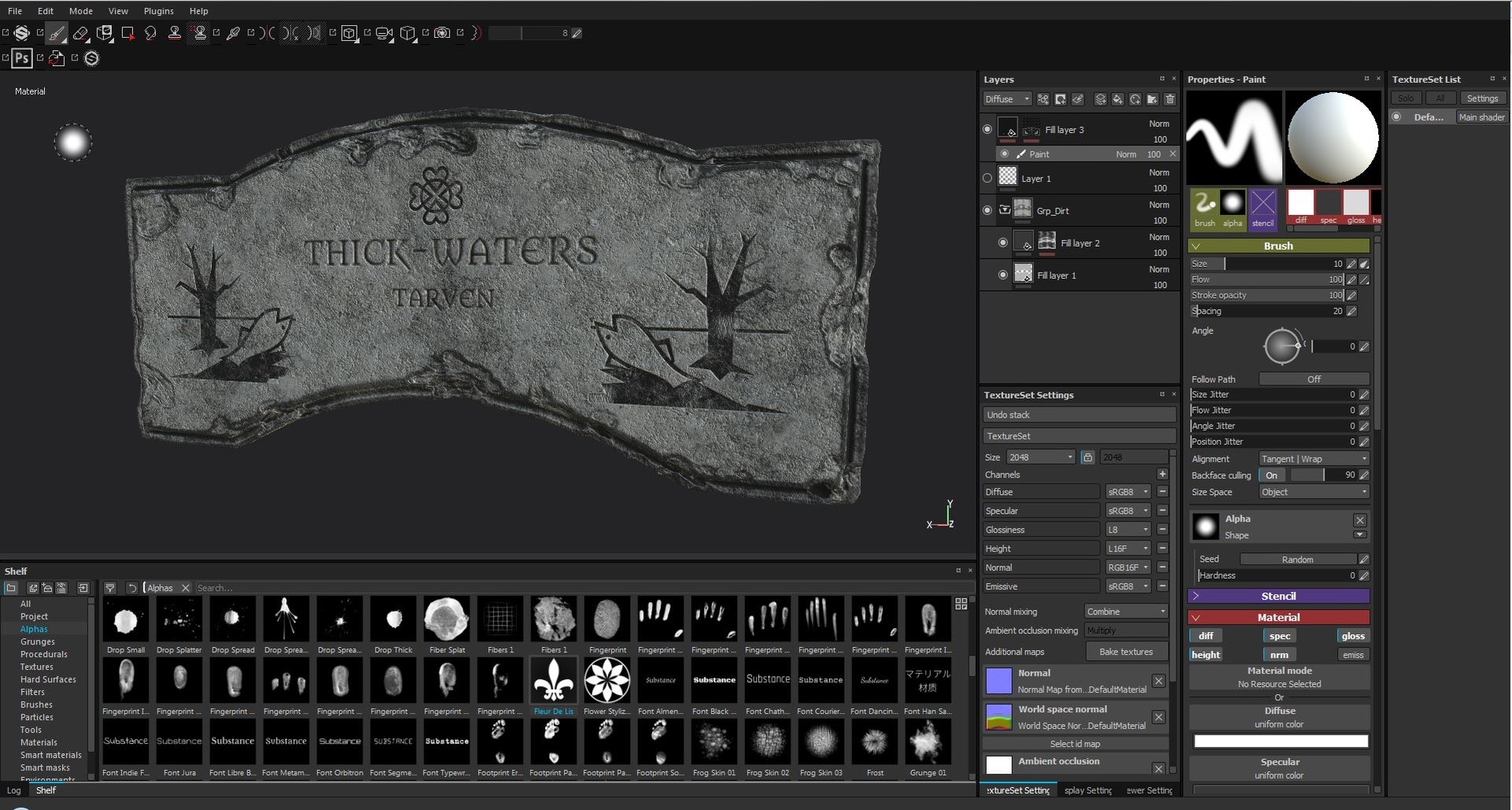Select the Eraser tool

click(81, 33)
